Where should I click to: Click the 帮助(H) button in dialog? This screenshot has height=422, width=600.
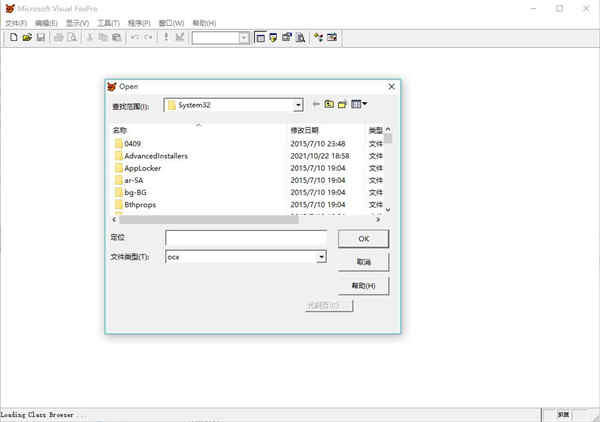point(364,286)
